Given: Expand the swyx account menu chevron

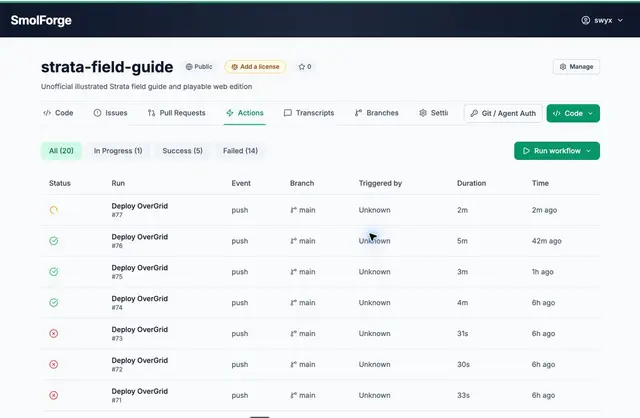Looking at the screenshot, I should pos(620,20).
